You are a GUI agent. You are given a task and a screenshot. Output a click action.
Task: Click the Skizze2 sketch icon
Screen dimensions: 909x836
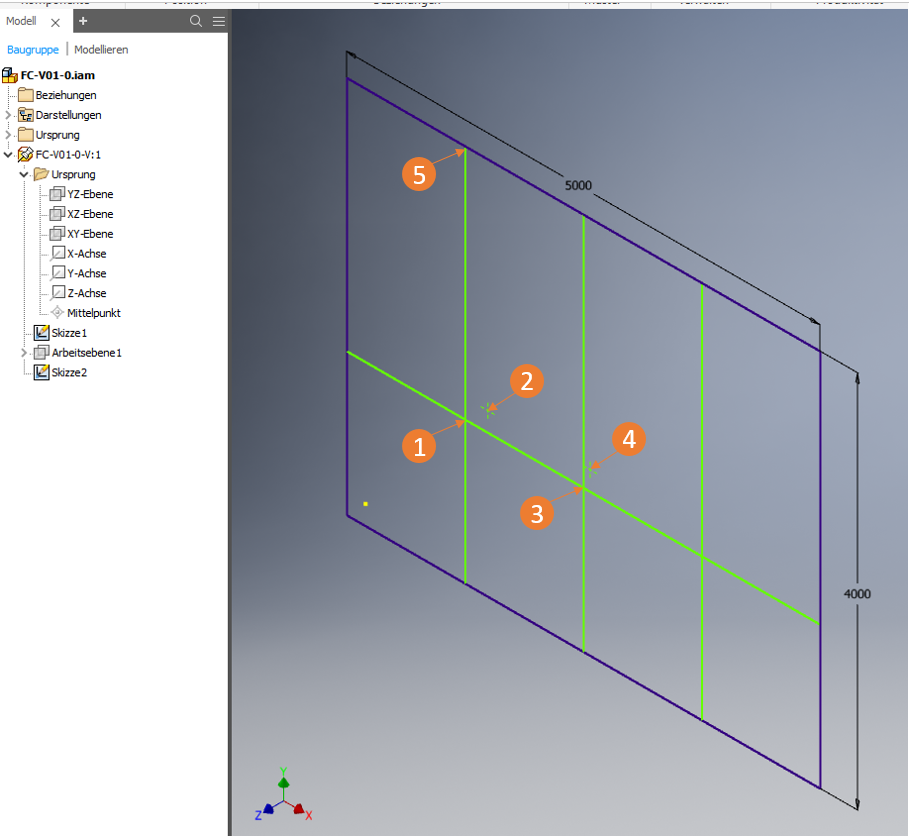41,372
